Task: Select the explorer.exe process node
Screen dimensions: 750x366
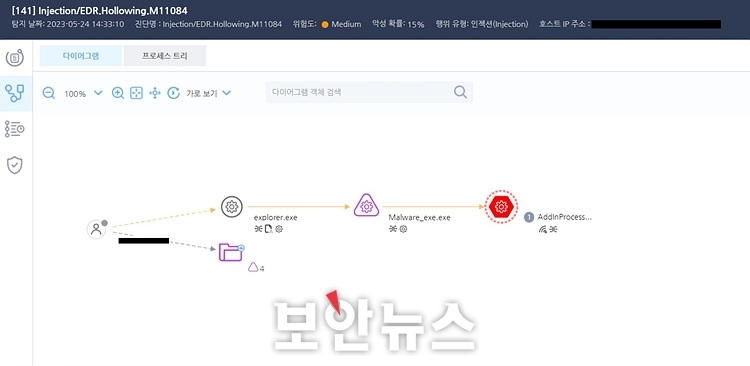Action: pyautogui.click(x=232, y=207)
